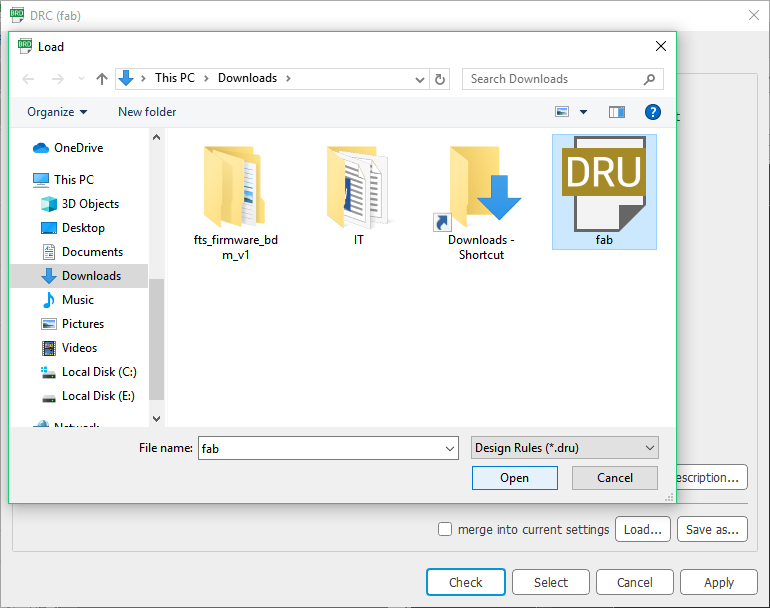Select the IT folder icon

pos(358,187)
